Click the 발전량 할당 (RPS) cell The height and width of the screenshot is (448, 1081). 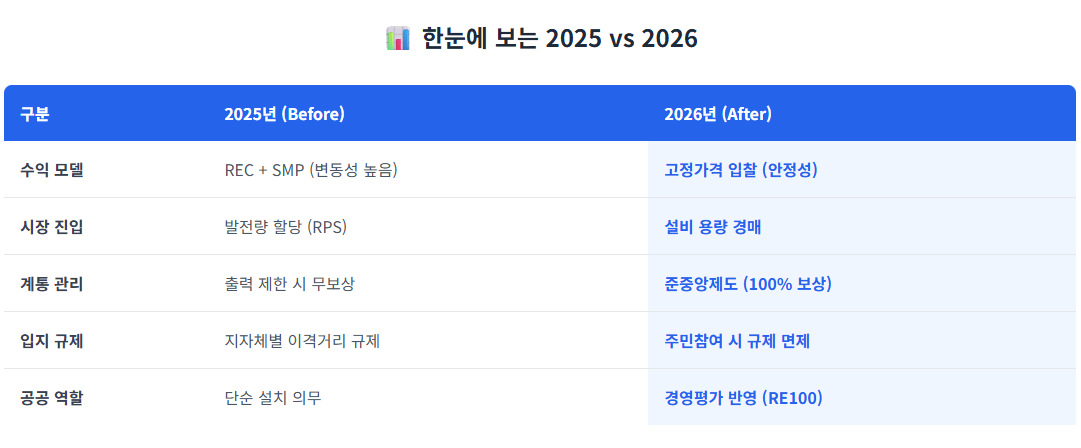pyautogui.click(x=286, y=227)
